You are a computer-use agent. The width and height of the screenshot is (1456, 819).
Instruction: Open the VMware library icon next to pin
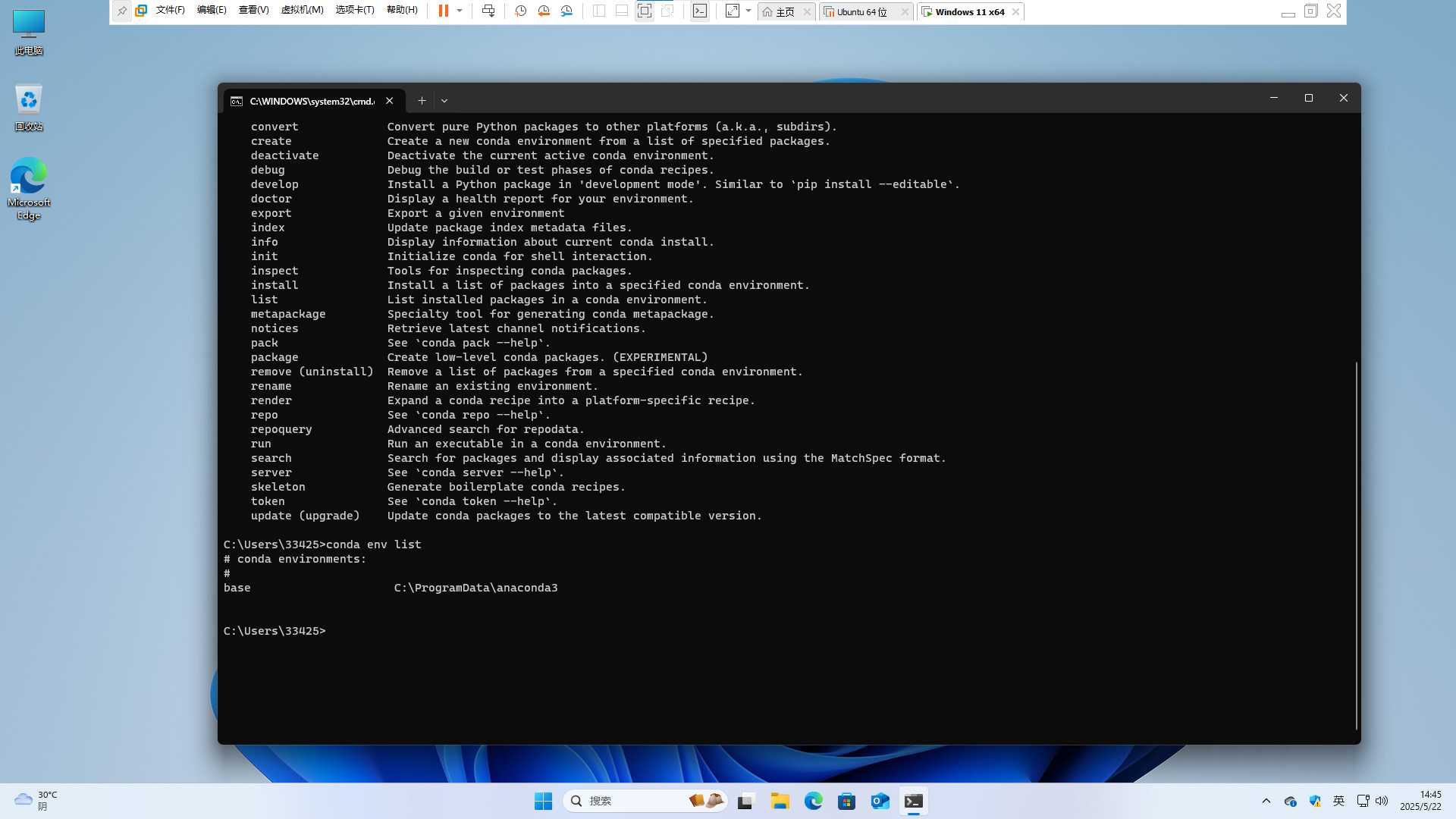click(141, 11)
